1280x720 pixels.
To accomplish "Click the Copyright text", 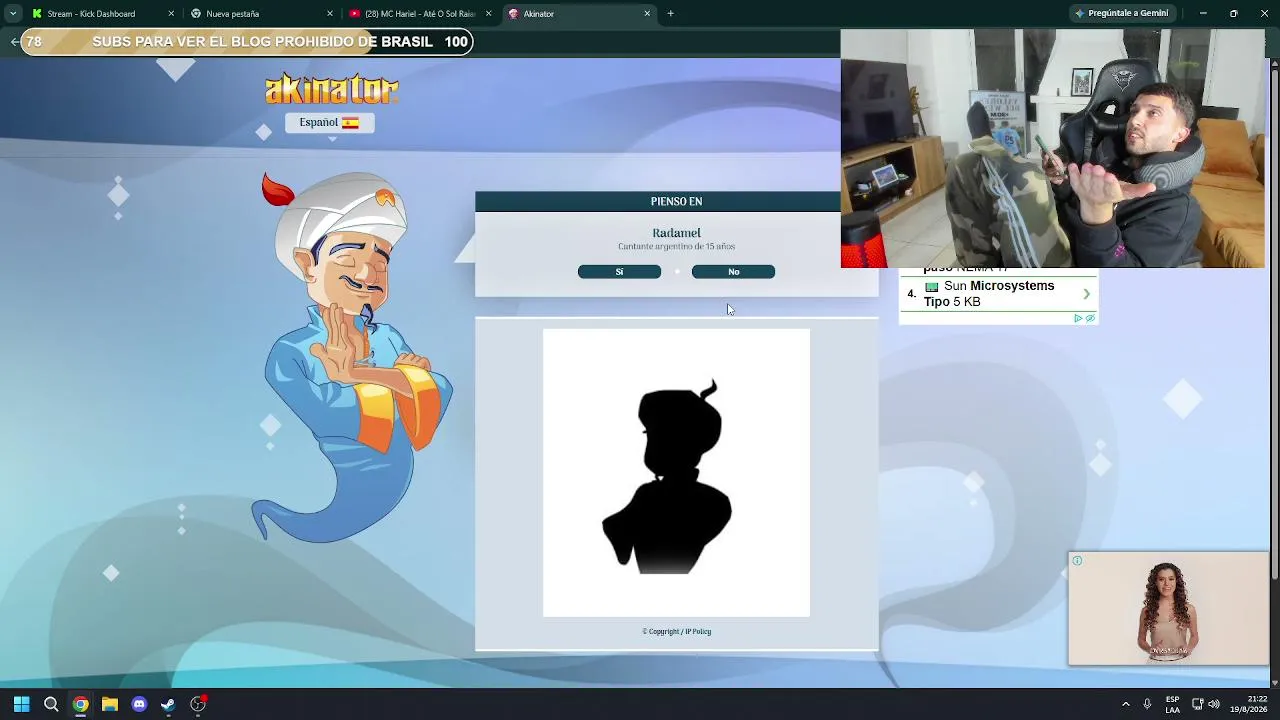I will point(663,632).
